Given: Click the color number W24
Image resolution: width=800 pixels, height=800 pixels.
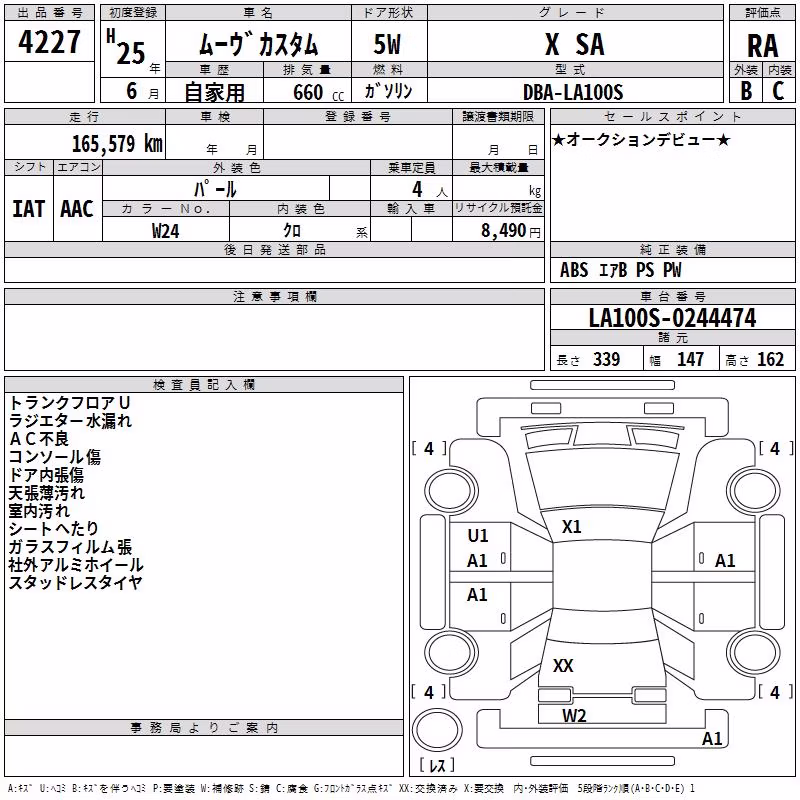Looking at the screenshot, I should point(165,231).
